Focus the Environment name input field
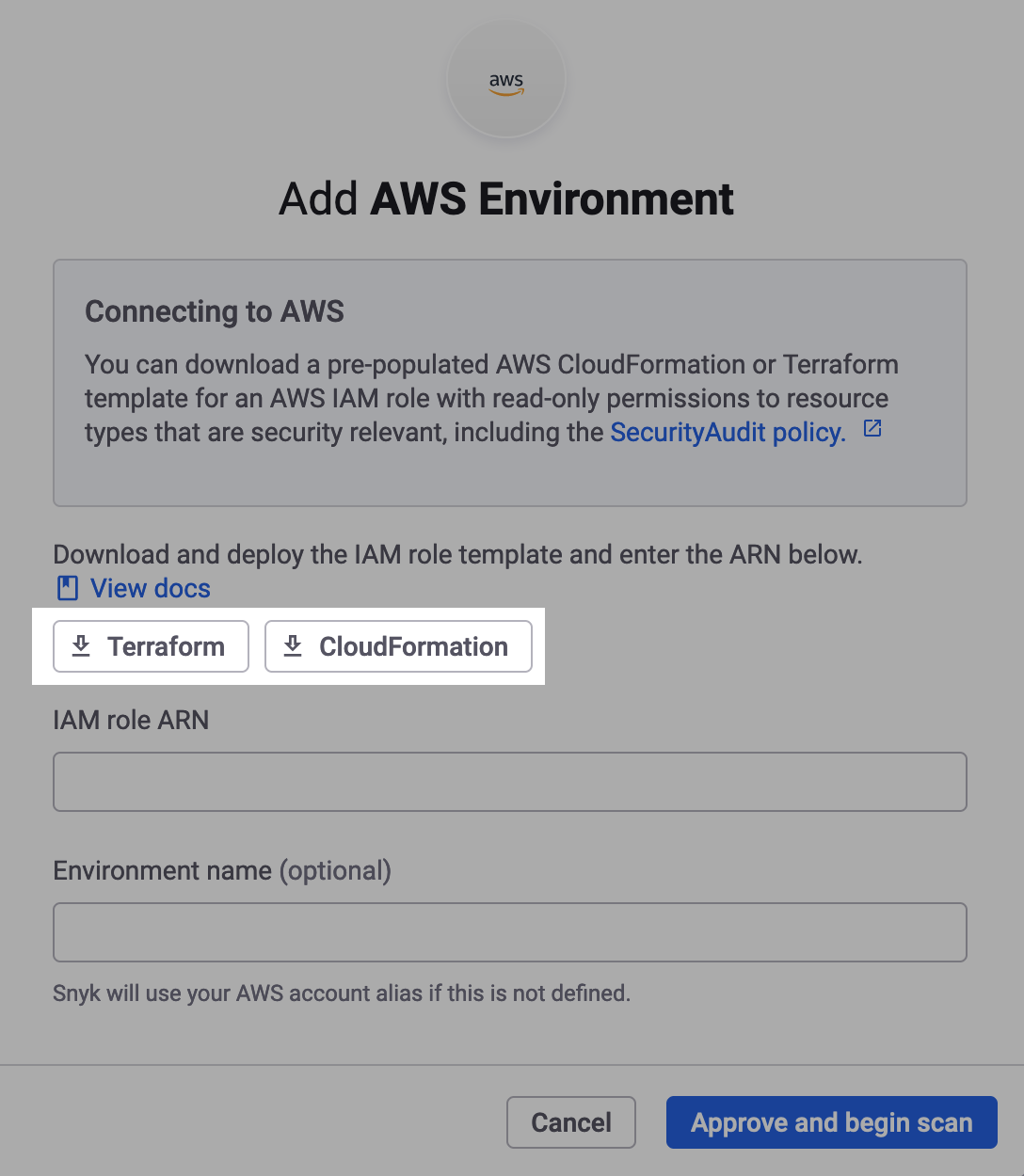 point(509,932)
